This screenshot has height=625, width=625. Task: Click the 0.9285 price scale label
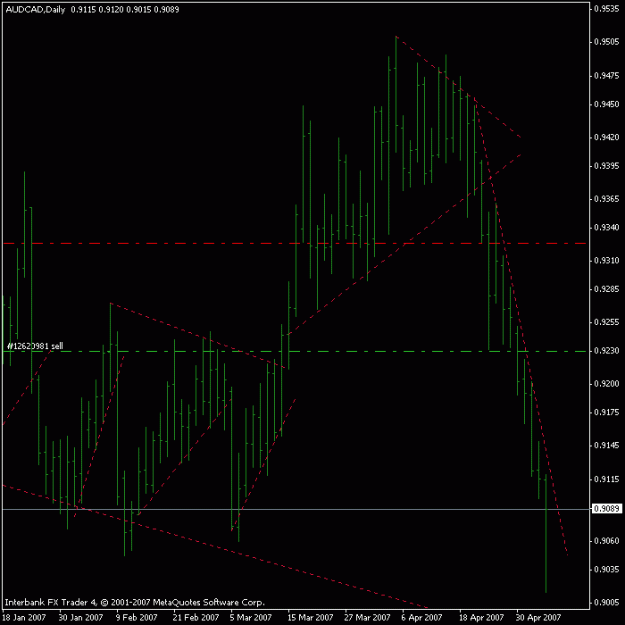coord(607,289)
